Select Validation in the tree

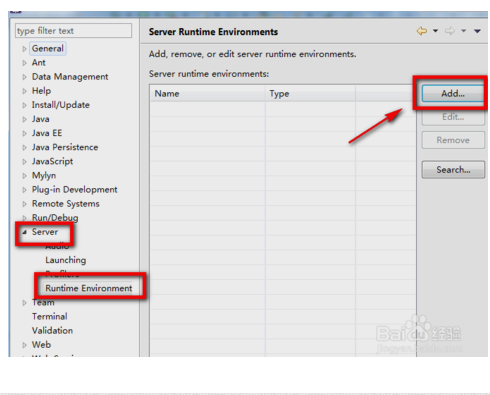(x=52, y=330)
